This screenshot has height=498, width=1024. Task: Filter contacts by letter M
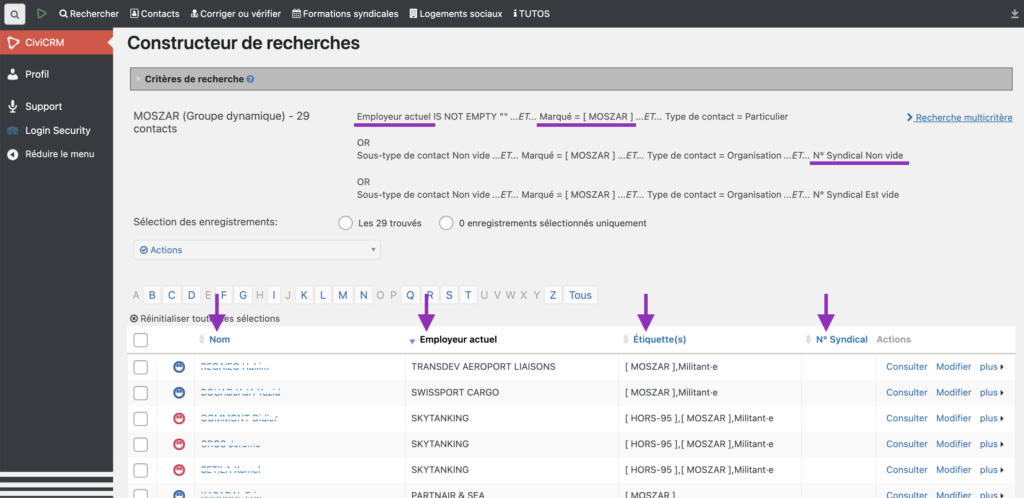[x=342, y=295]
